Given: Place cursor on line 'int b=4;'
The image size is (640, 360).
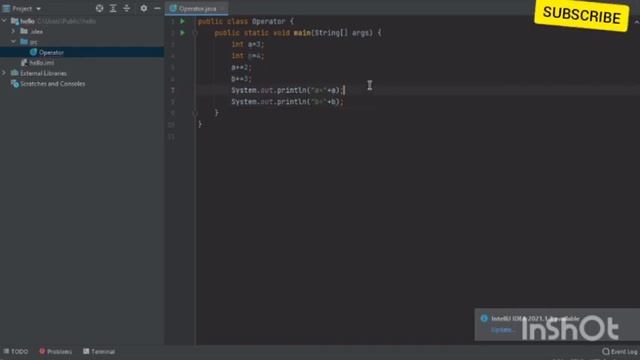Looking at the screenshot, I should 248,56.
